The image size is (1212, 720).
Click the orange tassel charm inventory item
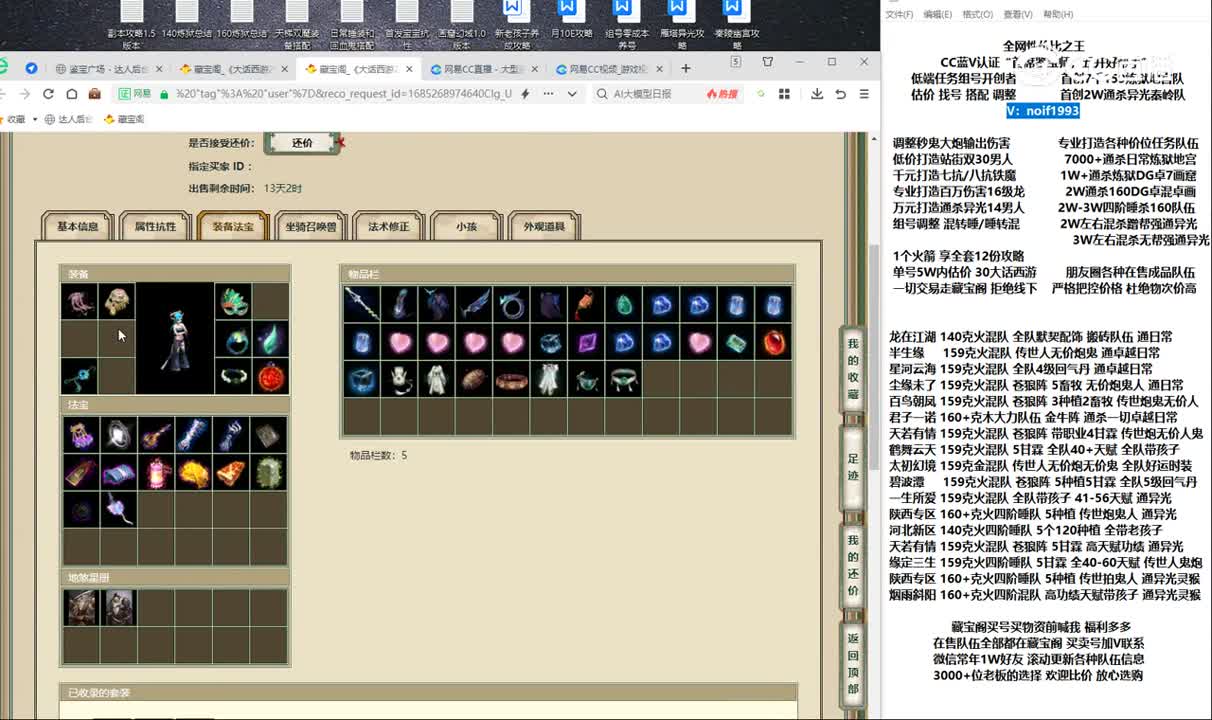tap(586, 304)
